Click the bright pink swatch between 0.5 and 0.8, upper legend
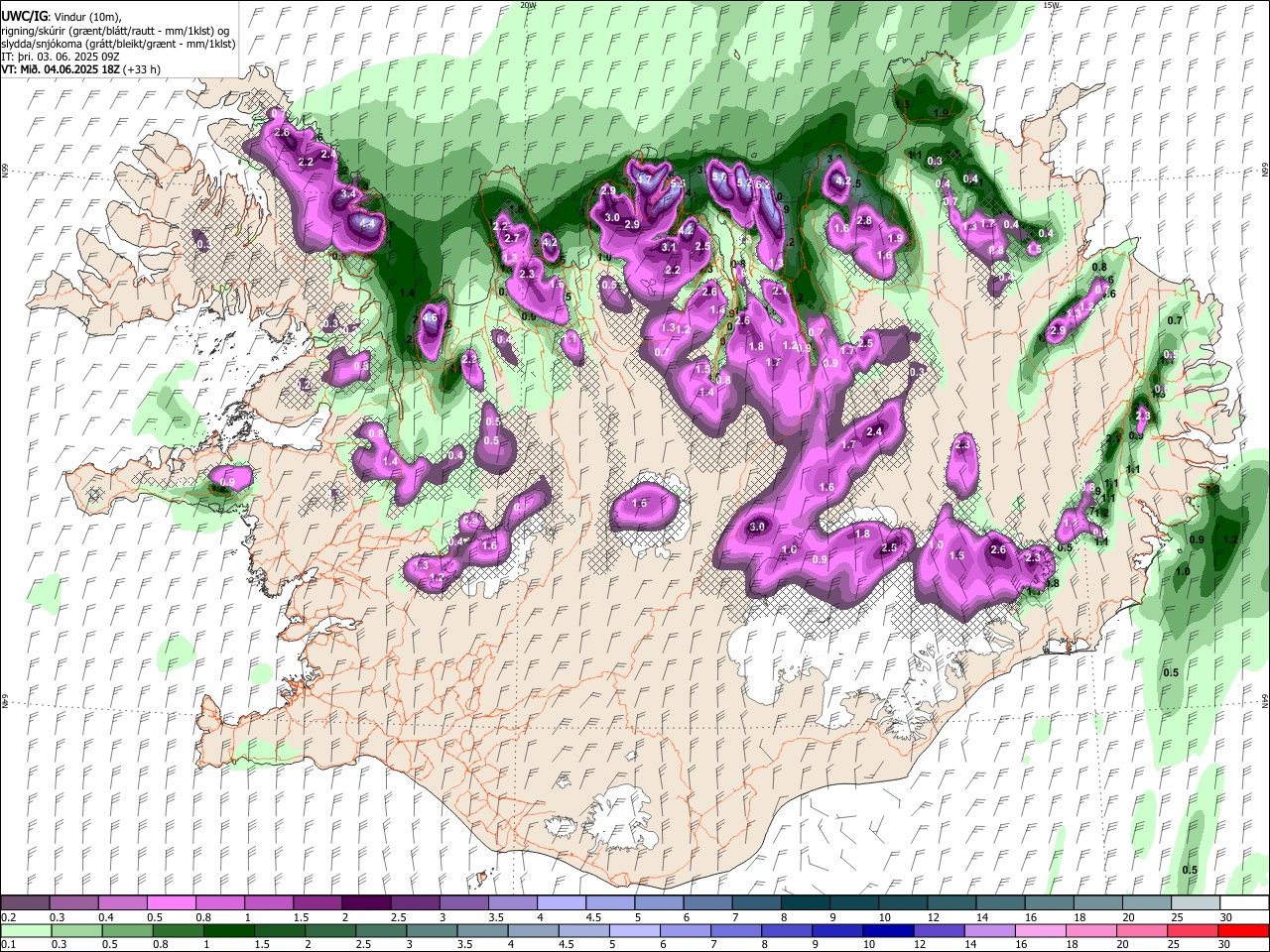The height and width of the screenshot is (952, 1270). (x=171, y=903)
